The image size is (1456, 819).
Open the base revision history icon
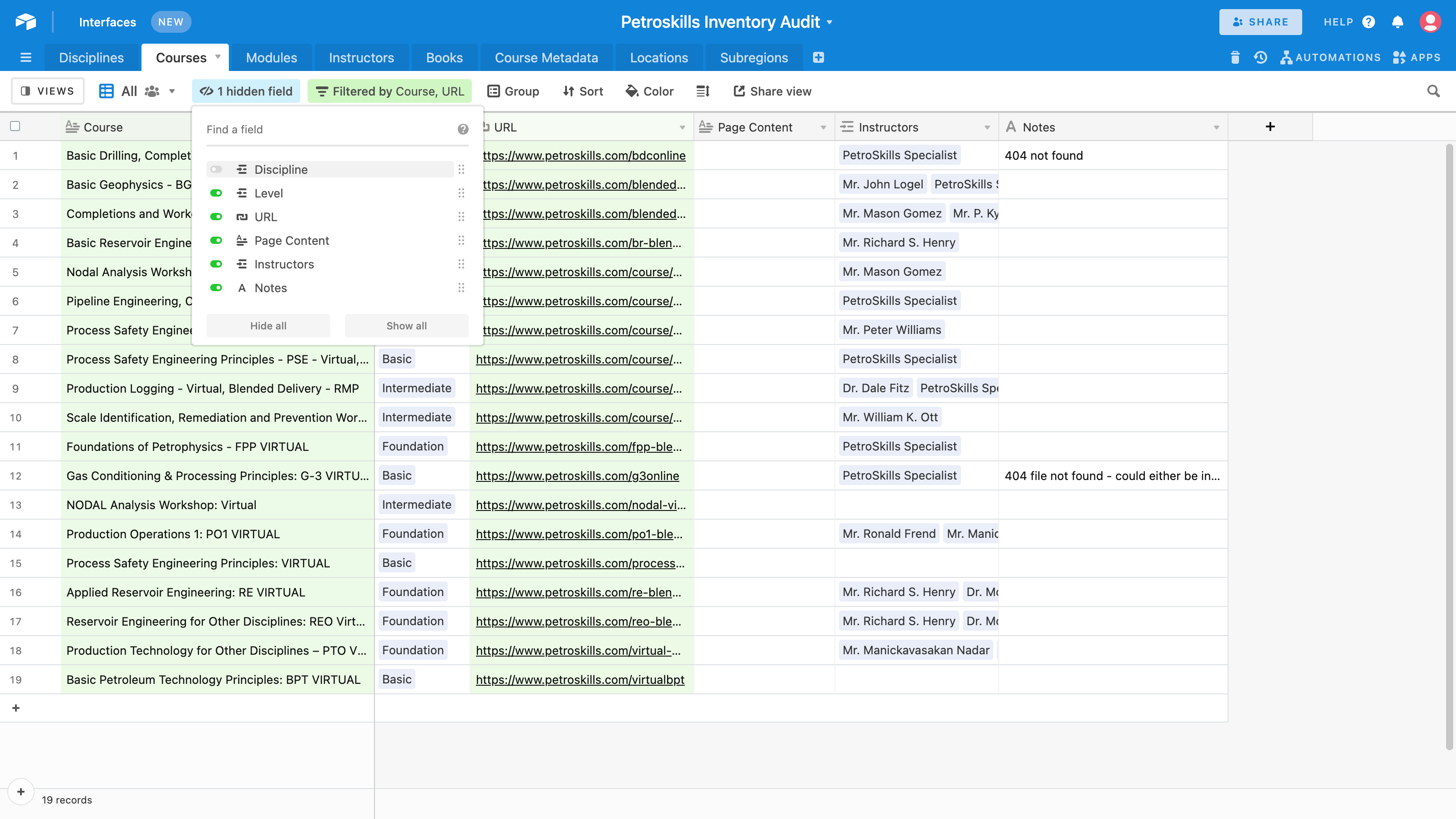coord(1260,58)
